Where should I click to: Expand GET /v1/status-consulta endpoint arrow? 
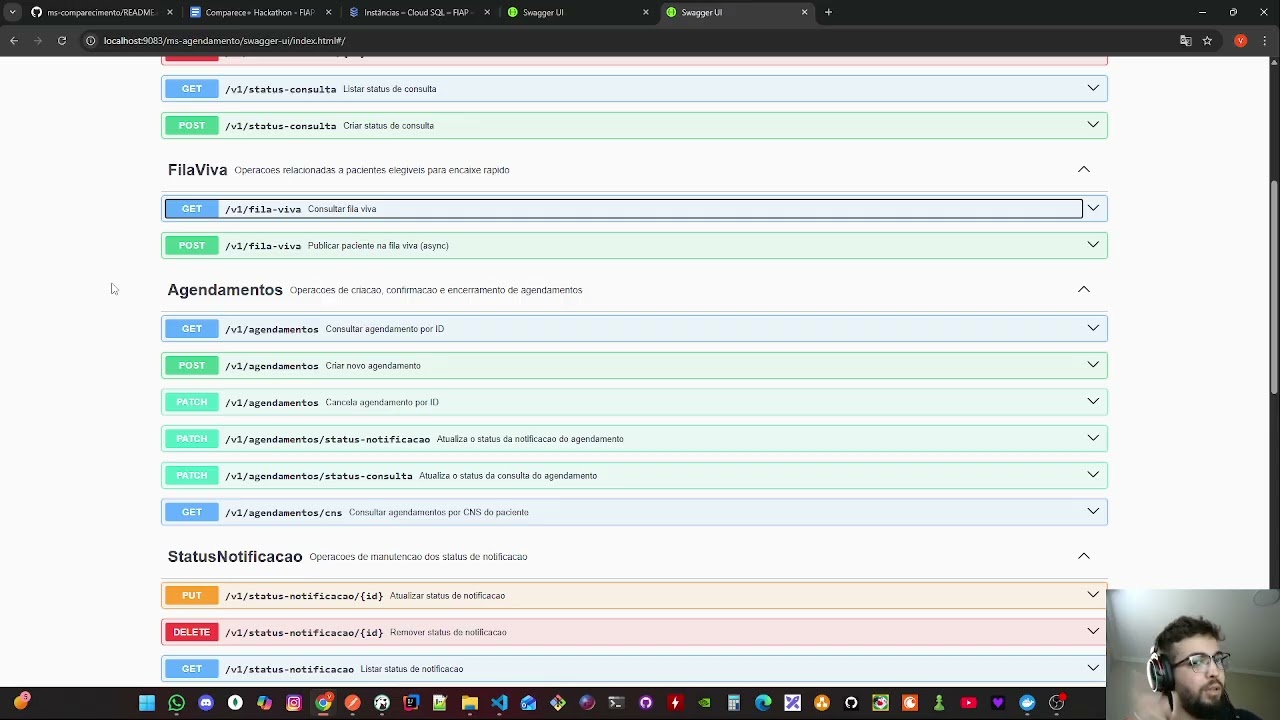click(x=1093, y=88)
